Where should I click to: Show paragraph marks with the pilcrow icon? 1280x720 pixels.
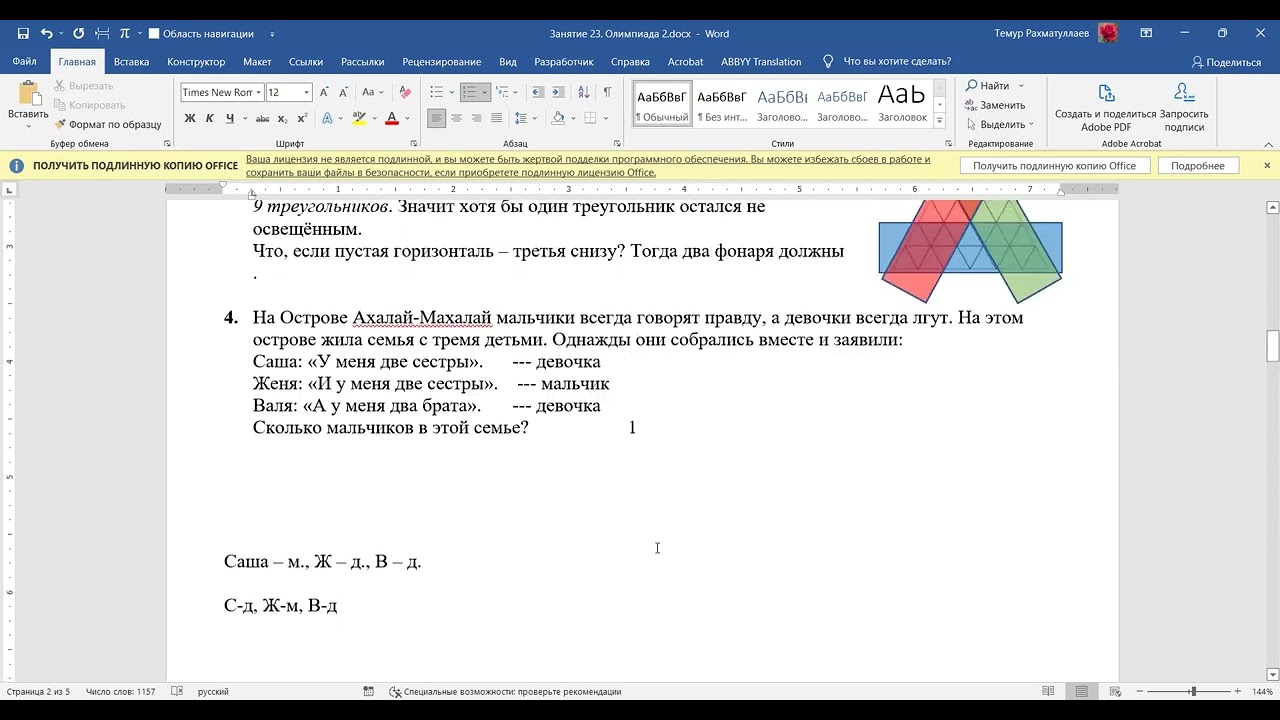pyautogui.click(x=607, y=92)
